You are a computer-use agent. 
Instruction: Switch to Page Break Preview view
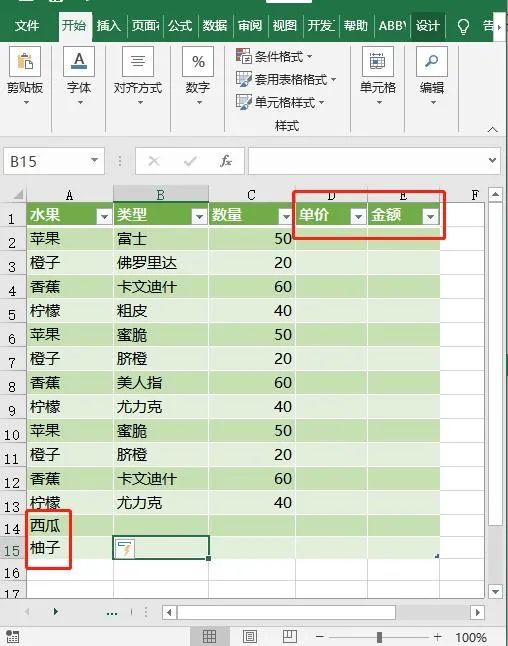point(289,637)
